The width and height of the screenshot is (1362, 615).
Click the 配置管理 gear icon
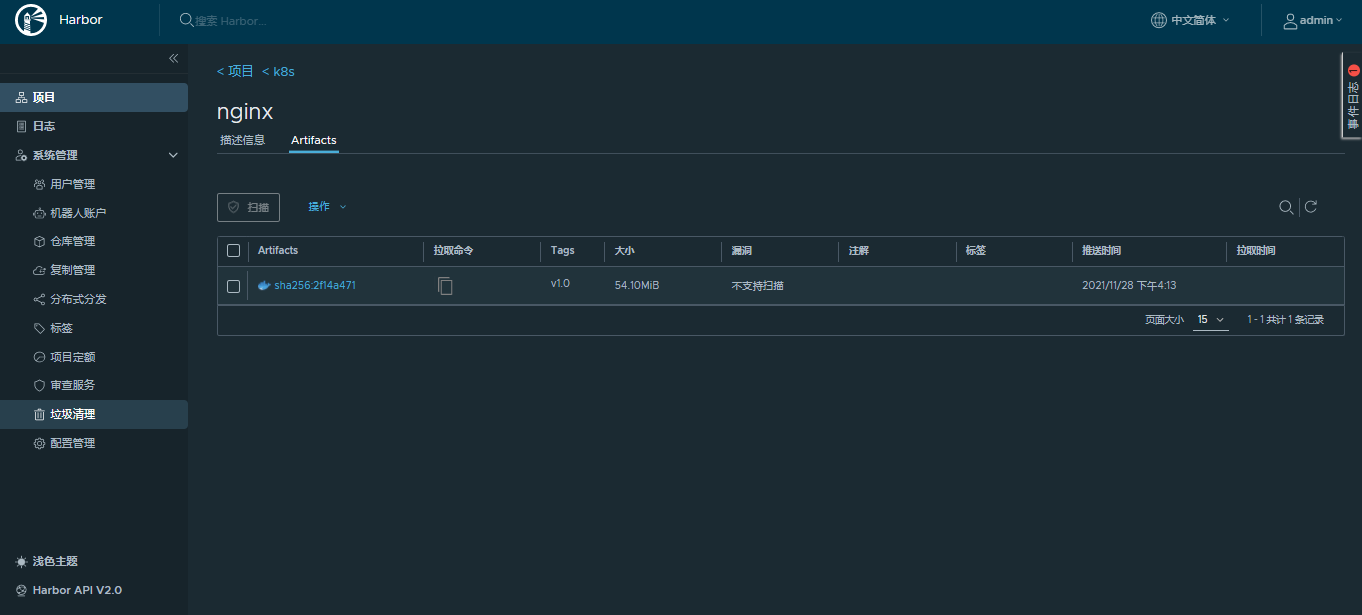tap(39, 443)
